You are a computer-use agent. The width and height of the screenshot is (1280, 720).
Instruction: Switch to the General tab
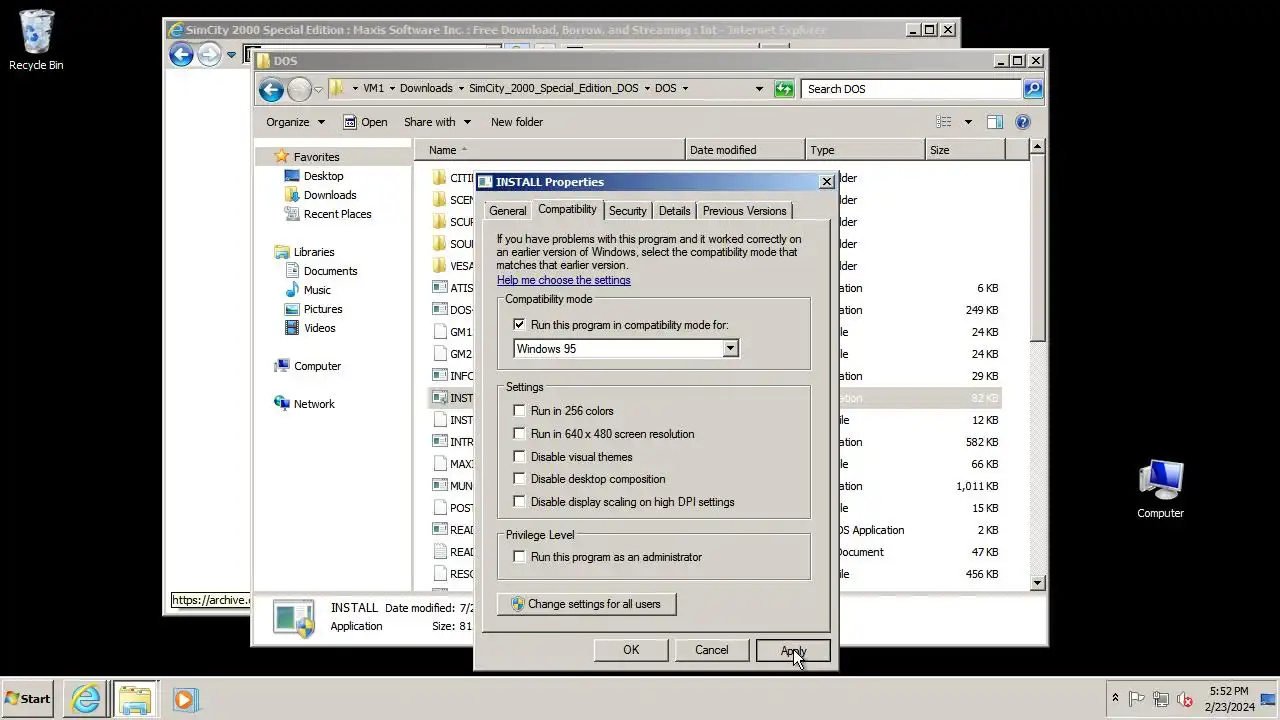click(x=508, y=211)
